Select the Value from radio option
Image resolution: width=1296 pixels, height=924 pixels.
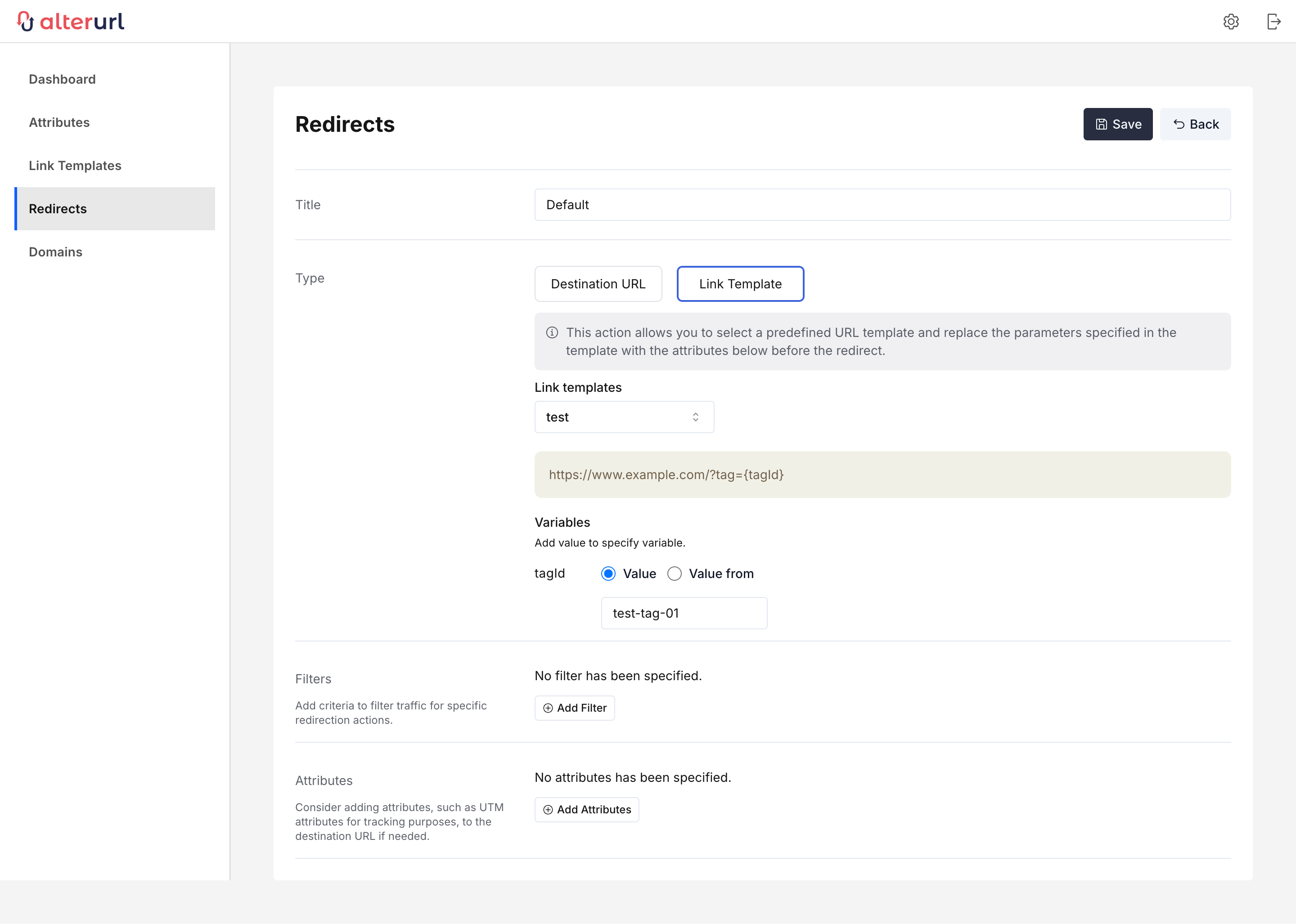pos(674,574)
